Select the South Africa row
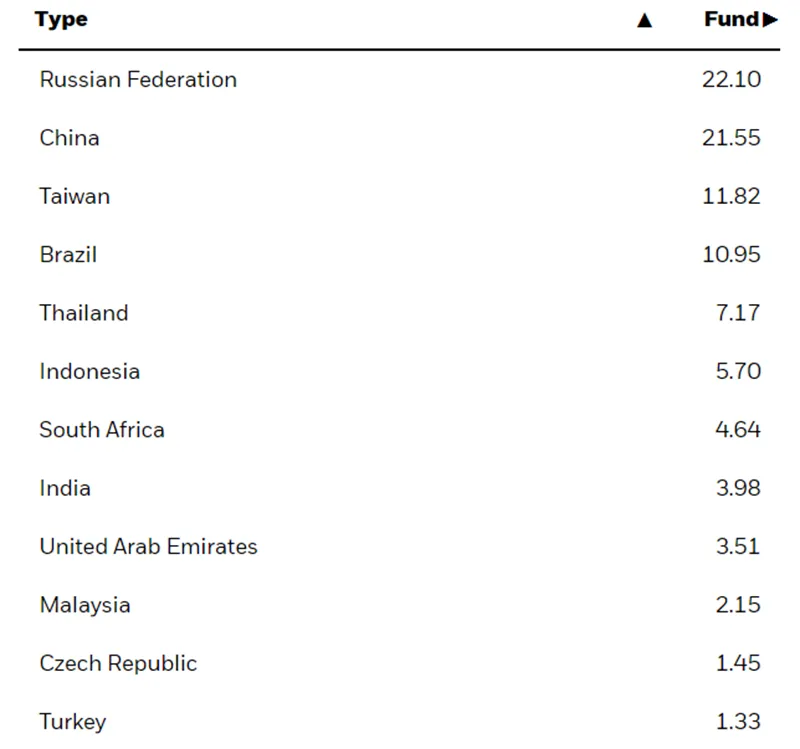The image size is (800, 749). (x=399, y=430)
